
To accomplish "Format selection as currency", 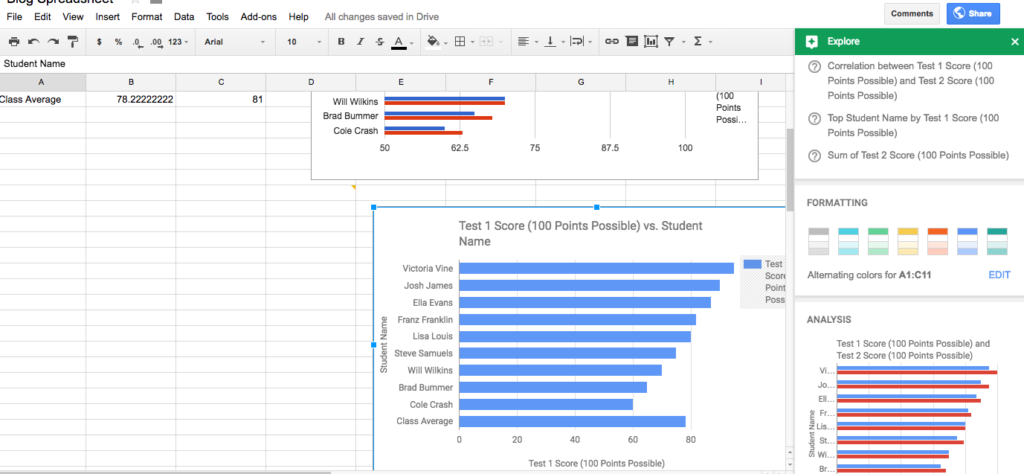I will 99,42.
